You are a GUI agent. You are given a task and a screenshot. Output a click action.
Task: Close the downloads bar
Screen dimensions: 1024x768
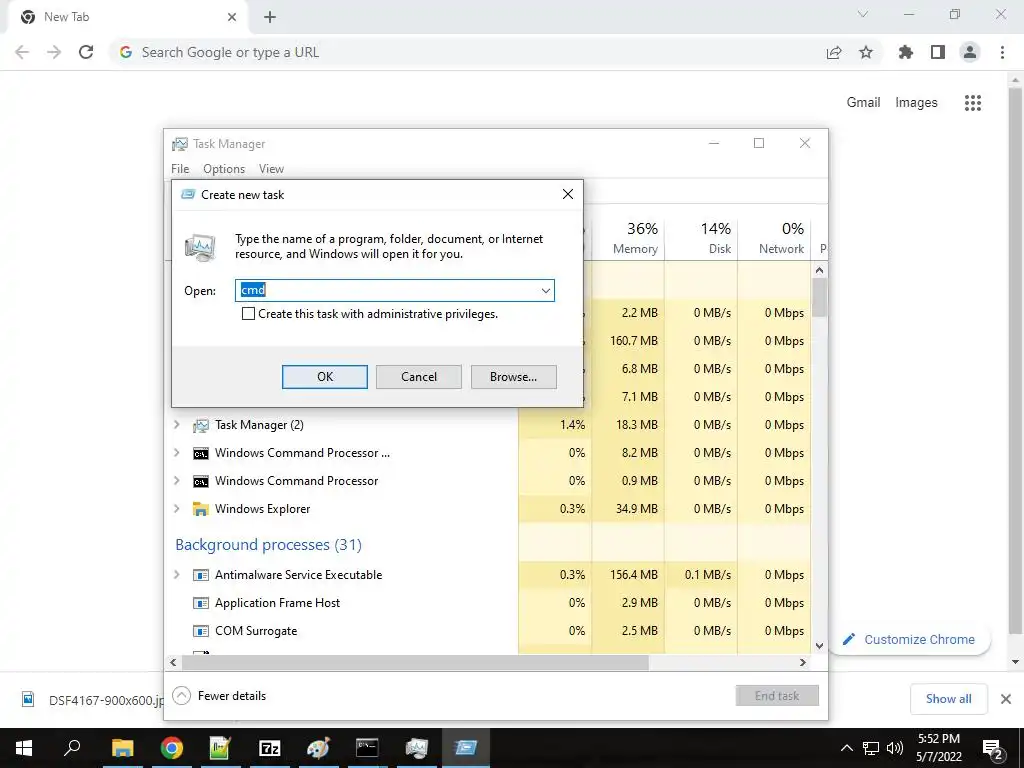[1006, 699]
